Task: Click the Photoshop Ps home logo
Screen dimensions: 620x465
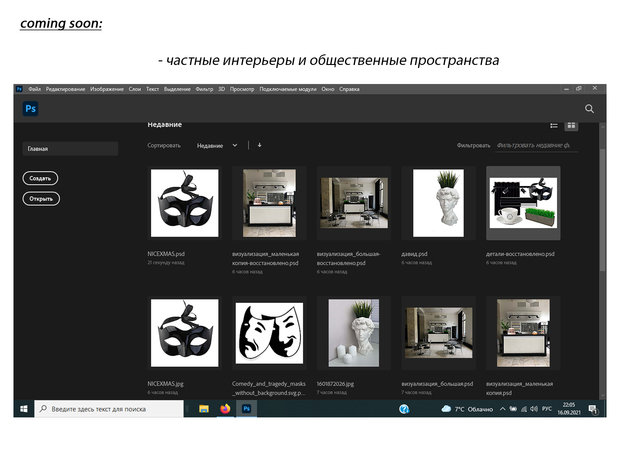Action: pyautogui.click(x=30, y=108)
